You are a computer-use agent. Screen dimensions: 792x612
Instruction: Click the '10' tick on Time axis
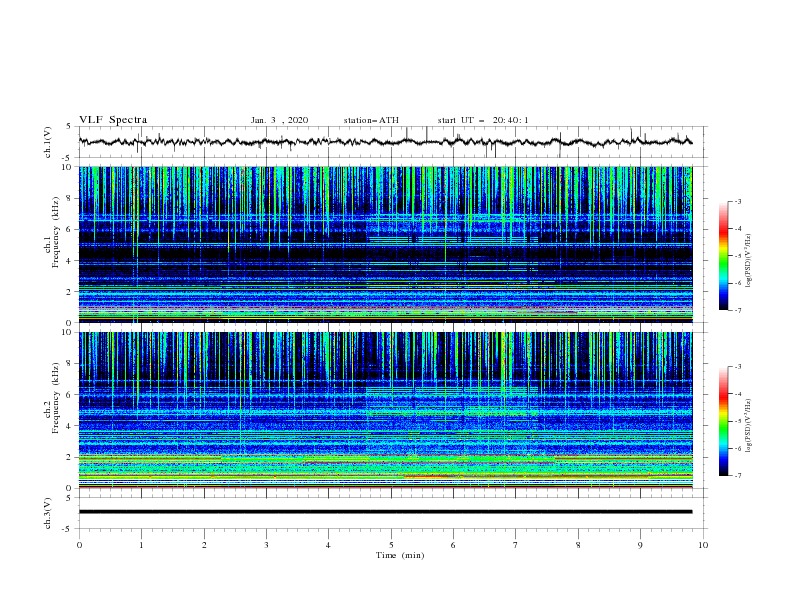703,545
